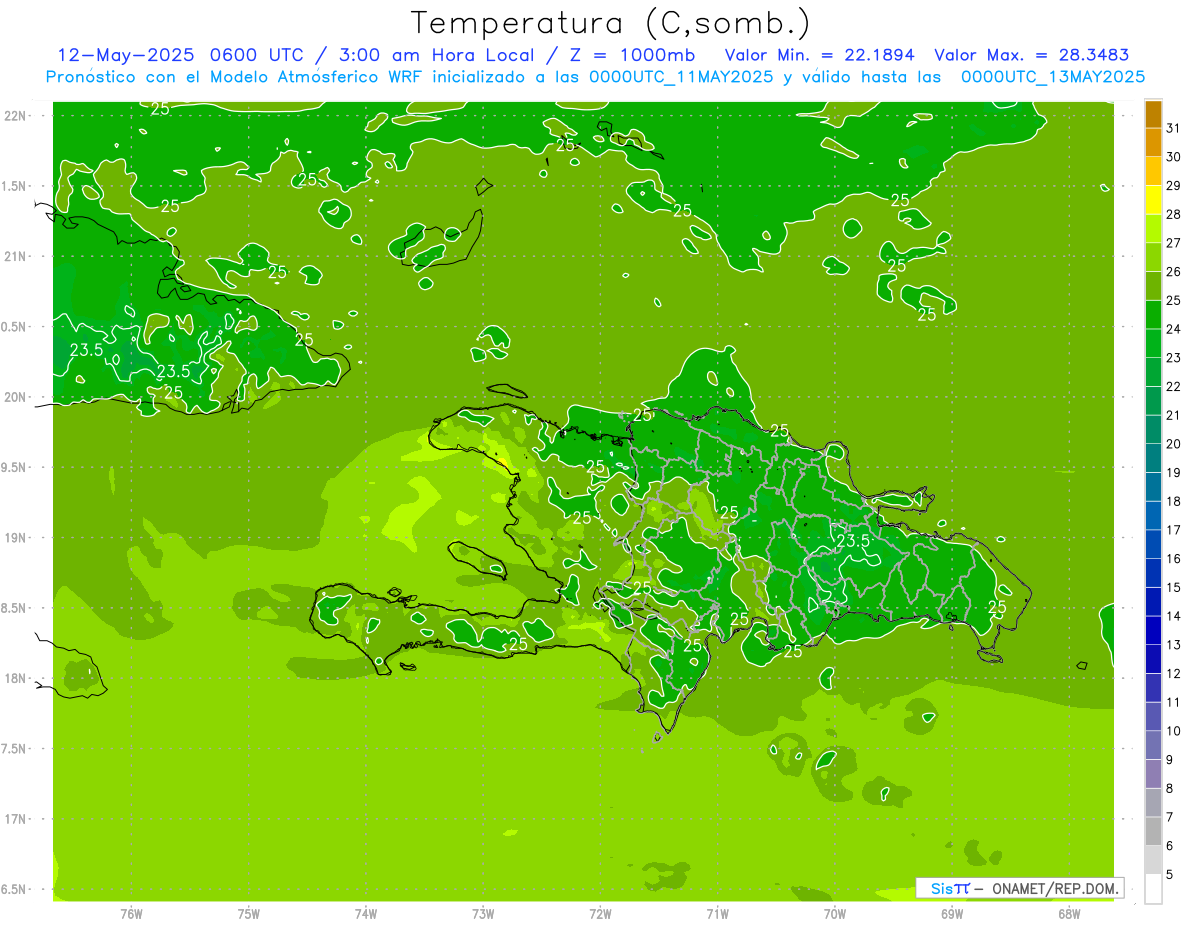
Task: Click the 18 label on the color scale
Action: pos(1173,501)
